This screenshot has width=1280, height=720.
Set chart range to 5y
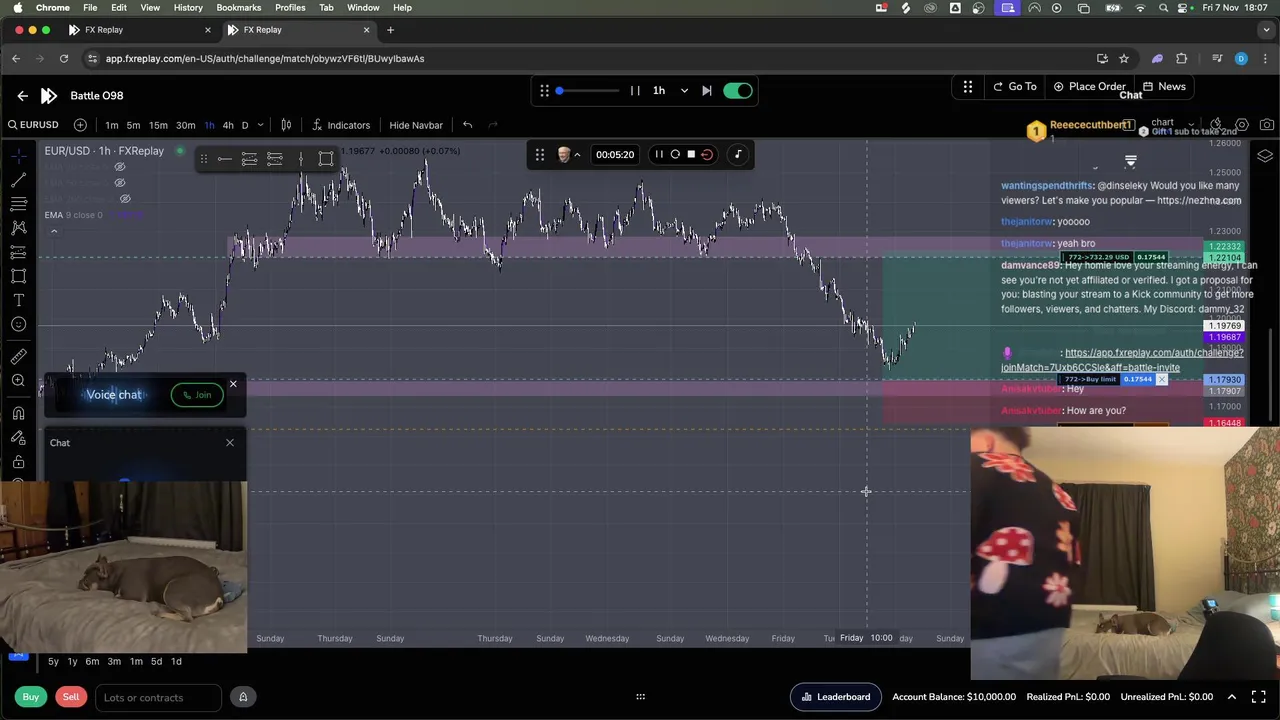53,662
